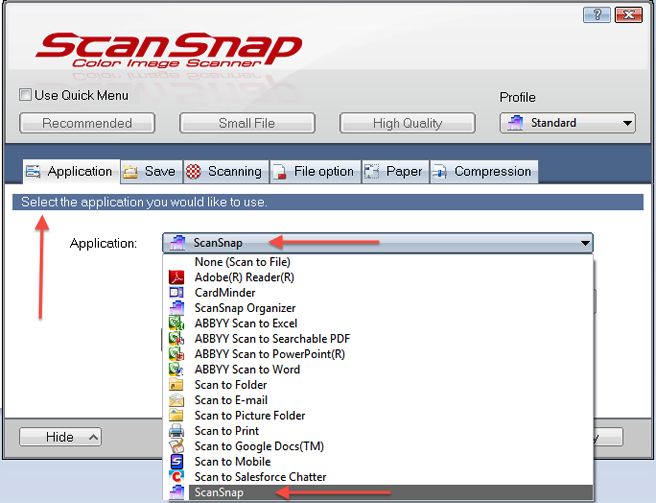Click the Recommended button
This screenshot has width=656, height=503.
87,123
